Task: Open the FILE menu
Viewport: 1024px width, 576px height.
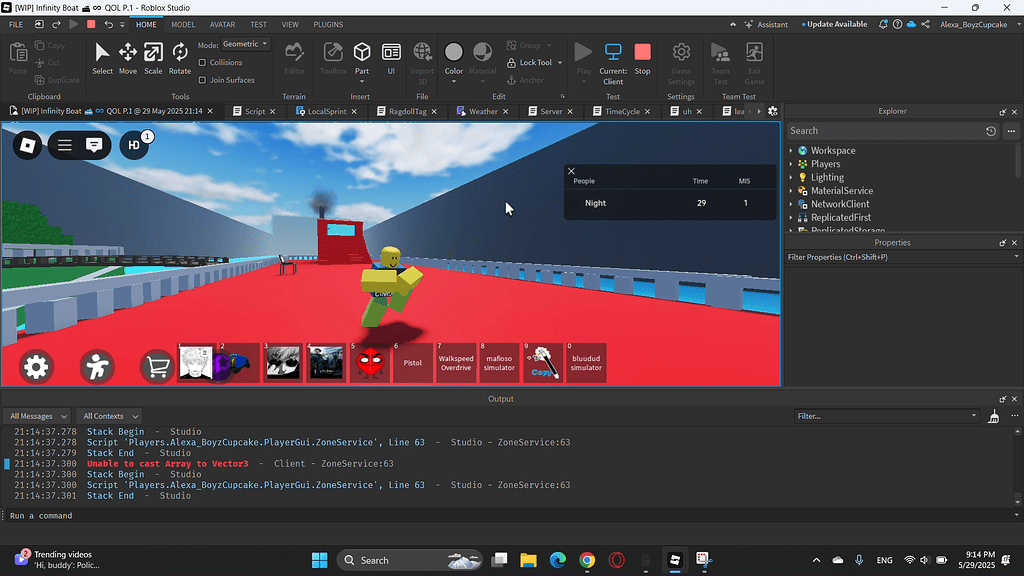Action: (x=16, y=24)
